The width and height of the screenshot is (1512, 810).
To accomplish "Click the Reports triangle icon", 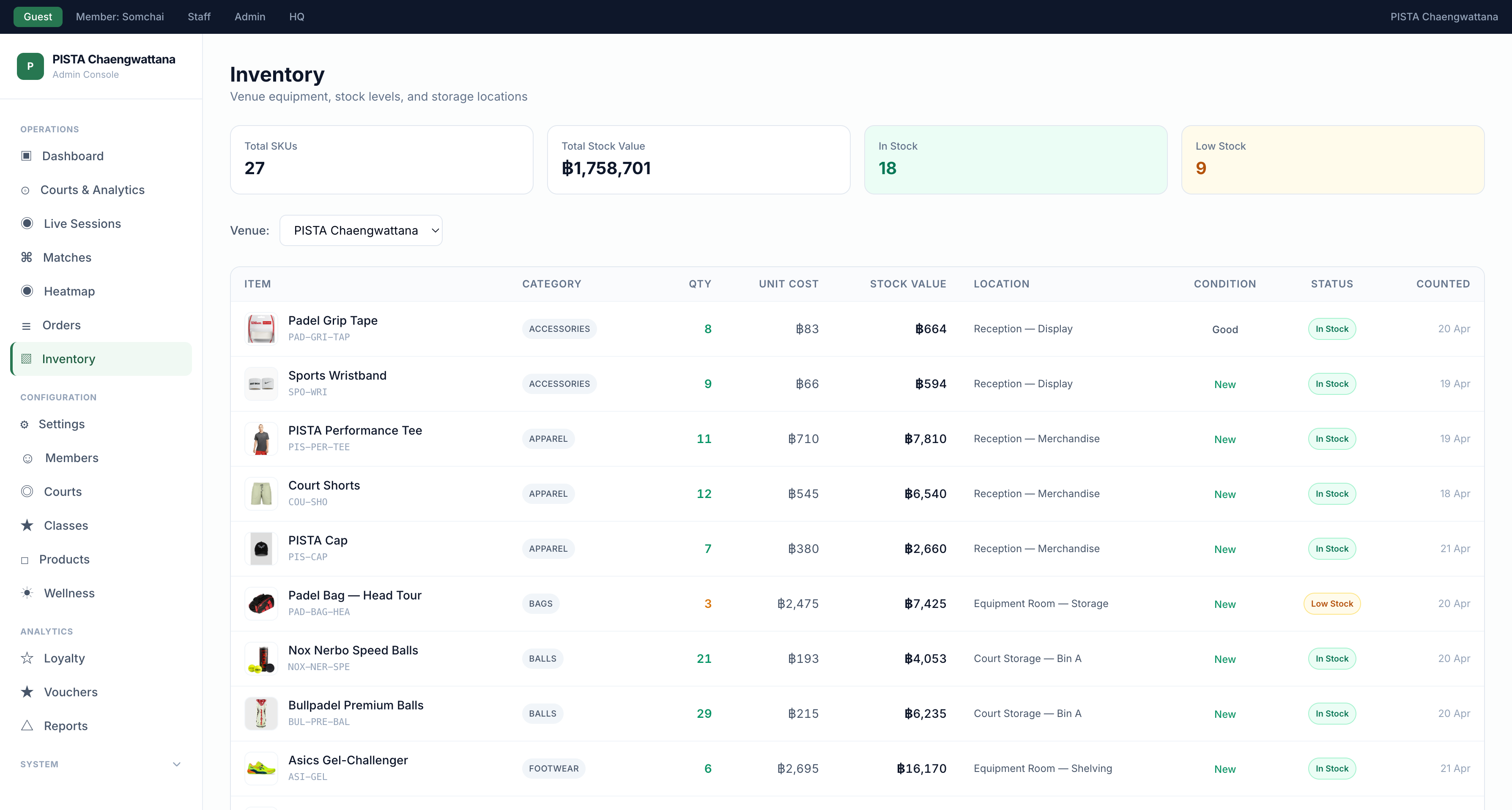I will 27,725.
